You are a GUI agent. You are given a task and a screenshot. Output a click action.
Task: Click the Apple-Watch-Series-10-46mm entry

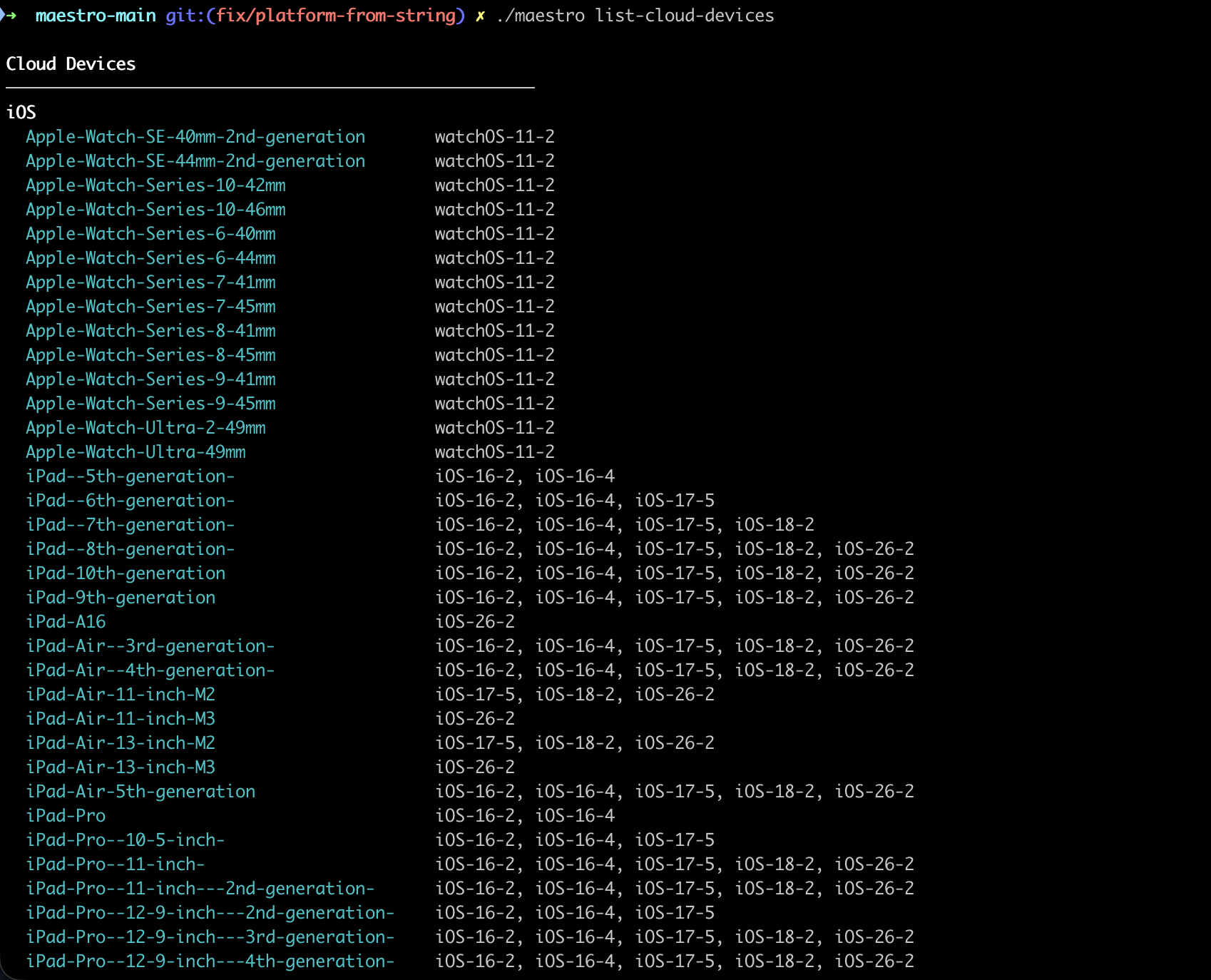point(155,210)
